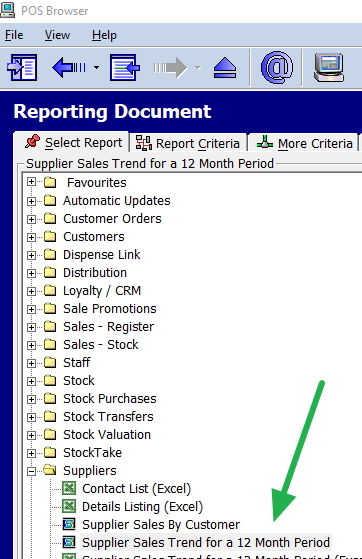Expand the Customers folder
Image resolution: width=362 pixels, height=559 pixels.
click(31, 237)
